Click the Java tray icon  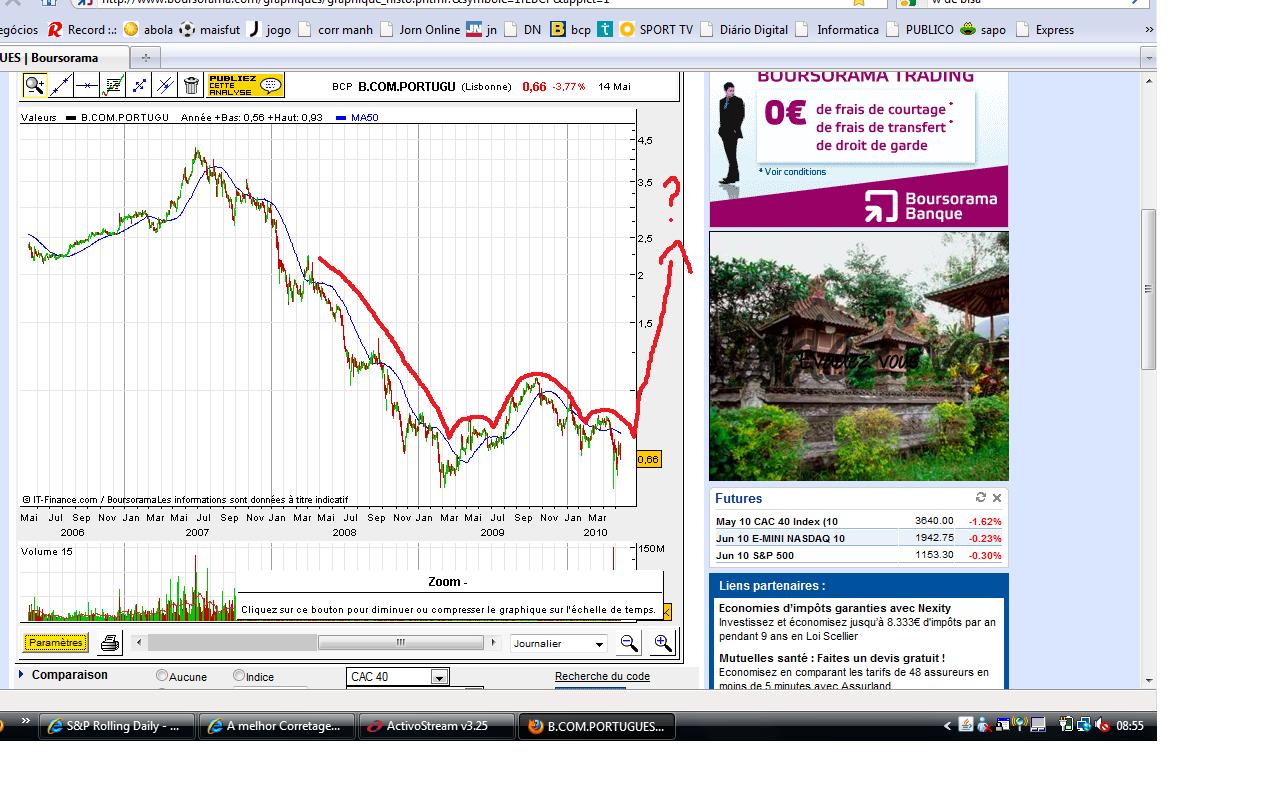(x=966, y=725)
